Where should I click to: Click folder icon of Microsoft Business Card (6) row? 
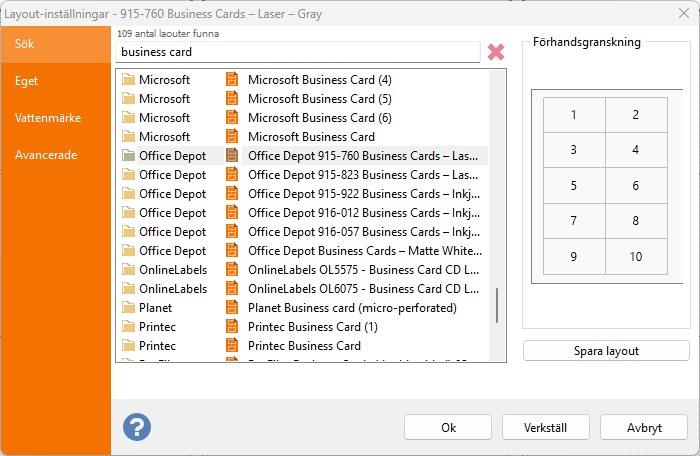129,117
